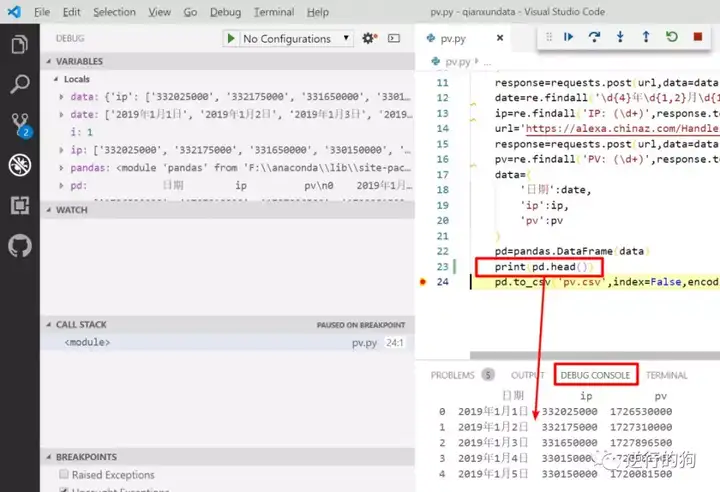Viewport: 720px width, 492px height.
Task: Switch to the DEBUG CONSOLE panel tab
Action: pos(595,375)
